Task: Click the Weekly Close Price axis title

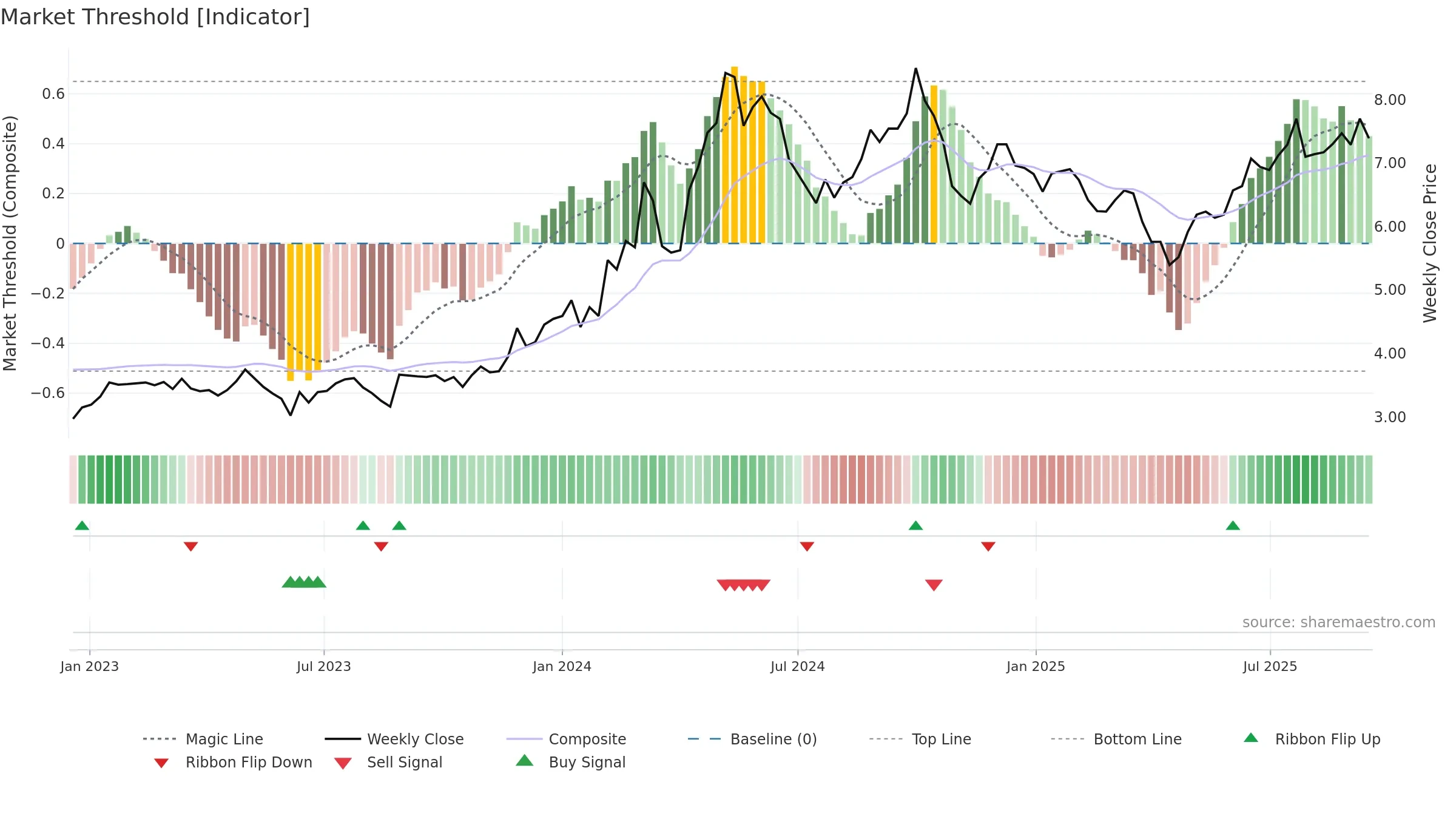Action: (1430, 243)
